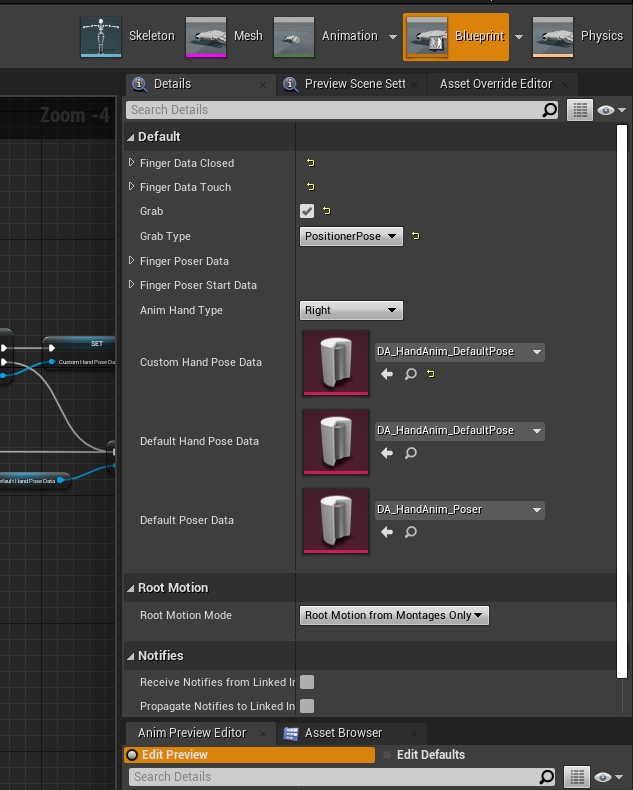Switch to the Details tab
The height and width of the screenshot is (790, 633).
pyautogui.click(x=201, y=84)
